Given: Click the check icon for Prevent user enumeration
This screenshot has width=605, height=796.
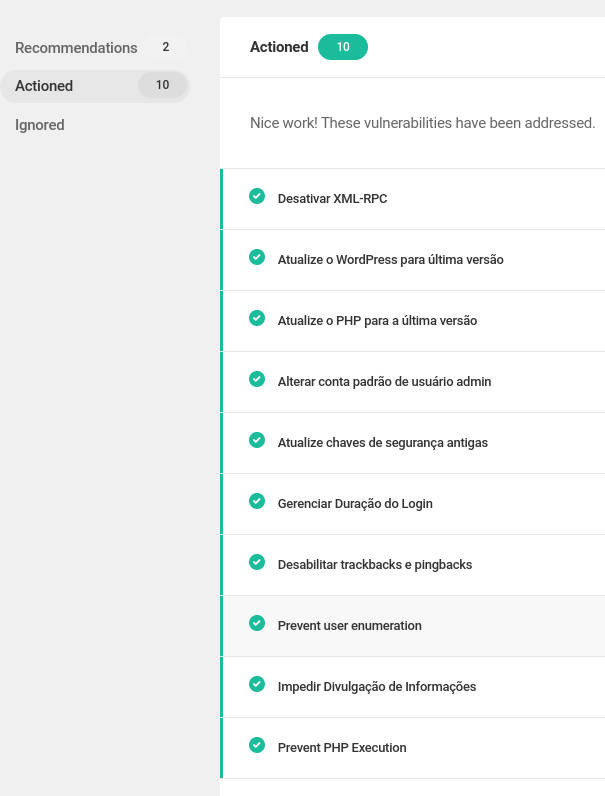Looking at the screenshot, I should [x=257, y=622].
